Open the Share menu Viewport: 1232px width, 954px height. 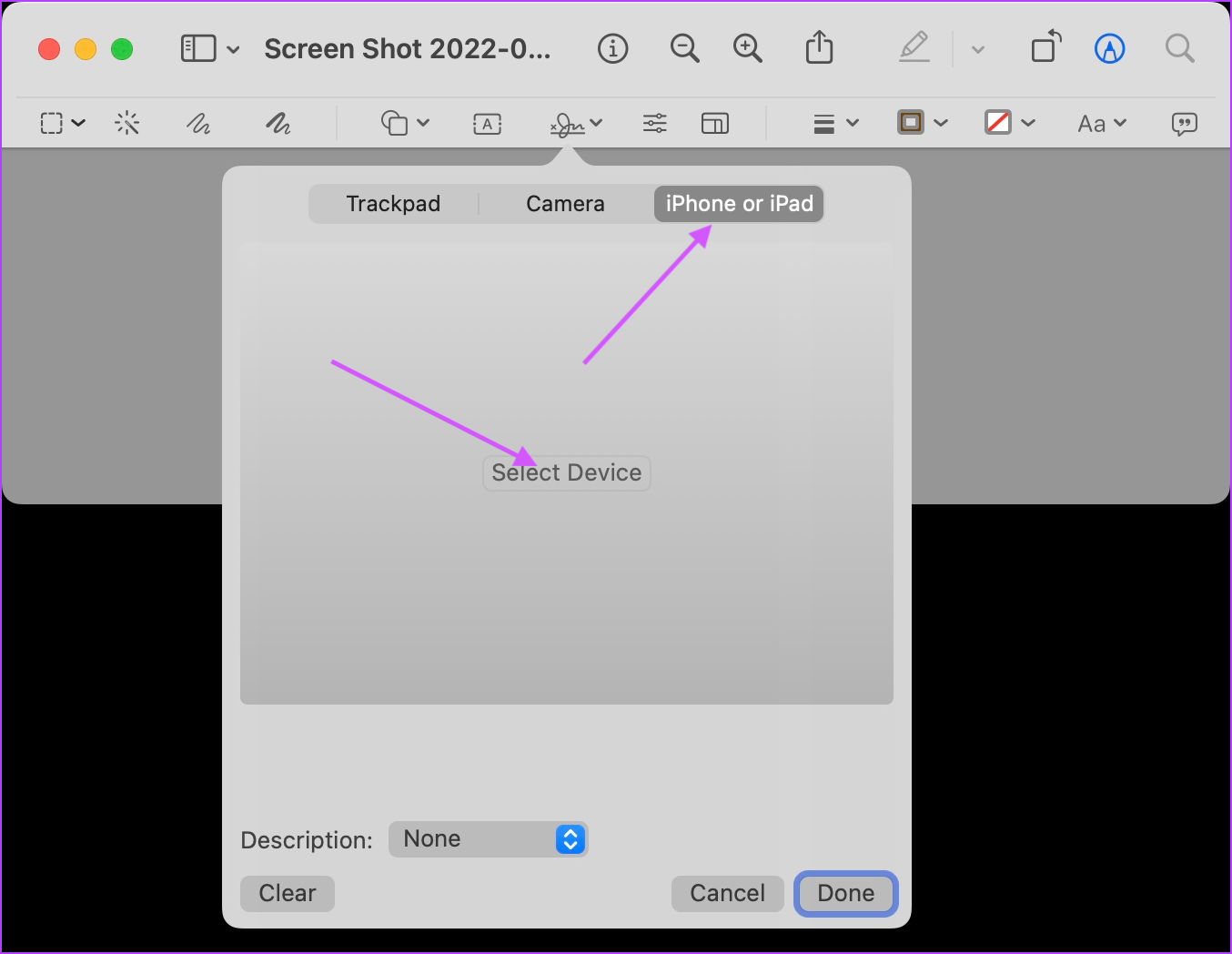[x=819, y=47]
